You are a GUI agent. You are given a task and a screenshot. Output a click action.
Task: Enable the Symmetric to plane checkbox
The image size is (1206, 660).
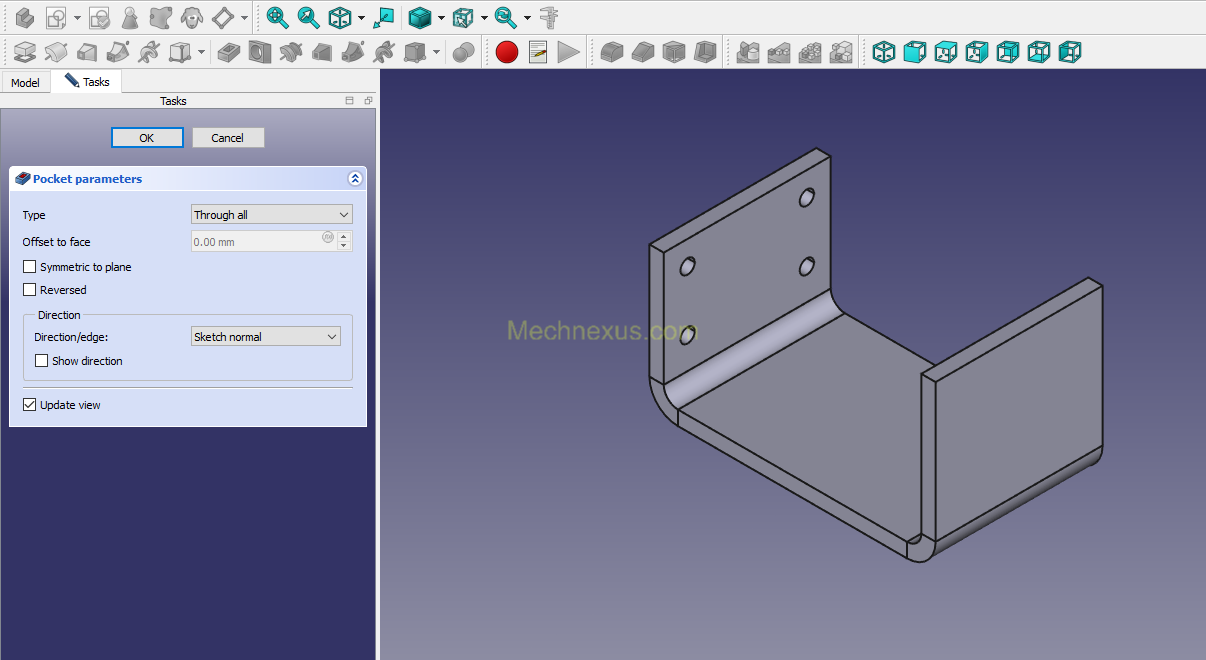coord(30,267)
